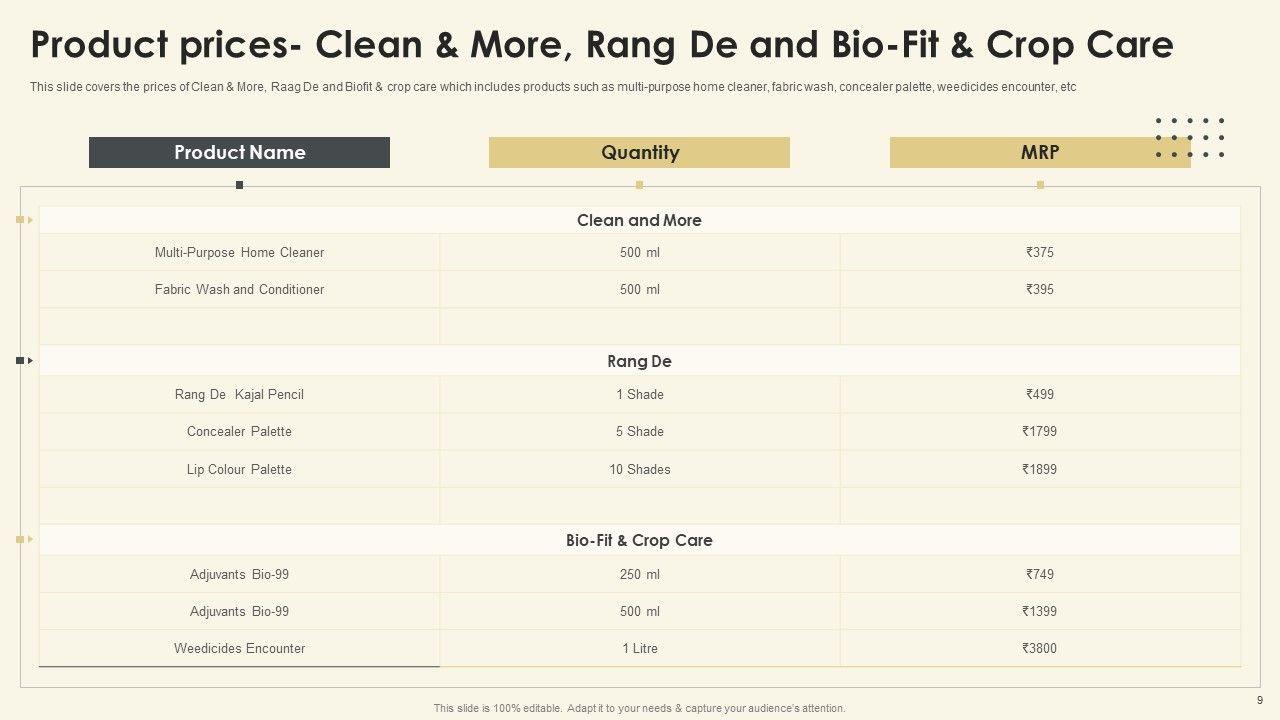This screenshot has width=1280, height=720.
Task: Select the Bio-Fit & Crop Care section row
Action: point(639,540)
